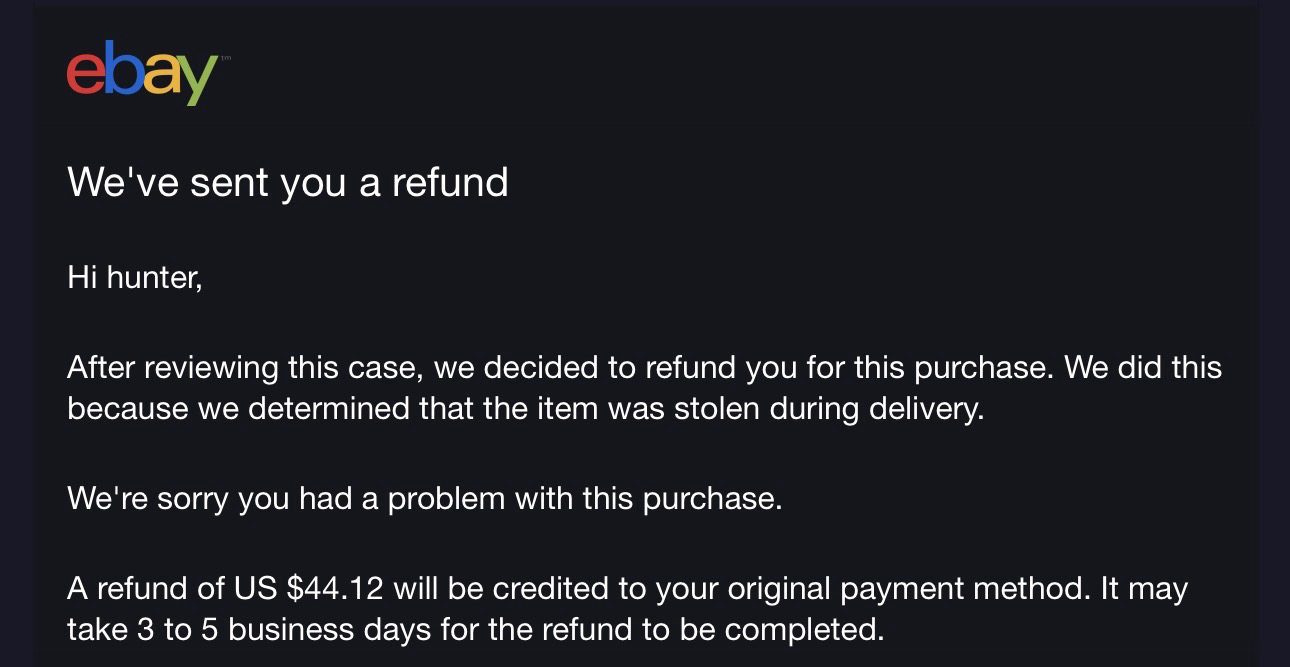Click the red 'e' in eBay logo
The width and height of the screenshot is (1290, 667).
85,75
